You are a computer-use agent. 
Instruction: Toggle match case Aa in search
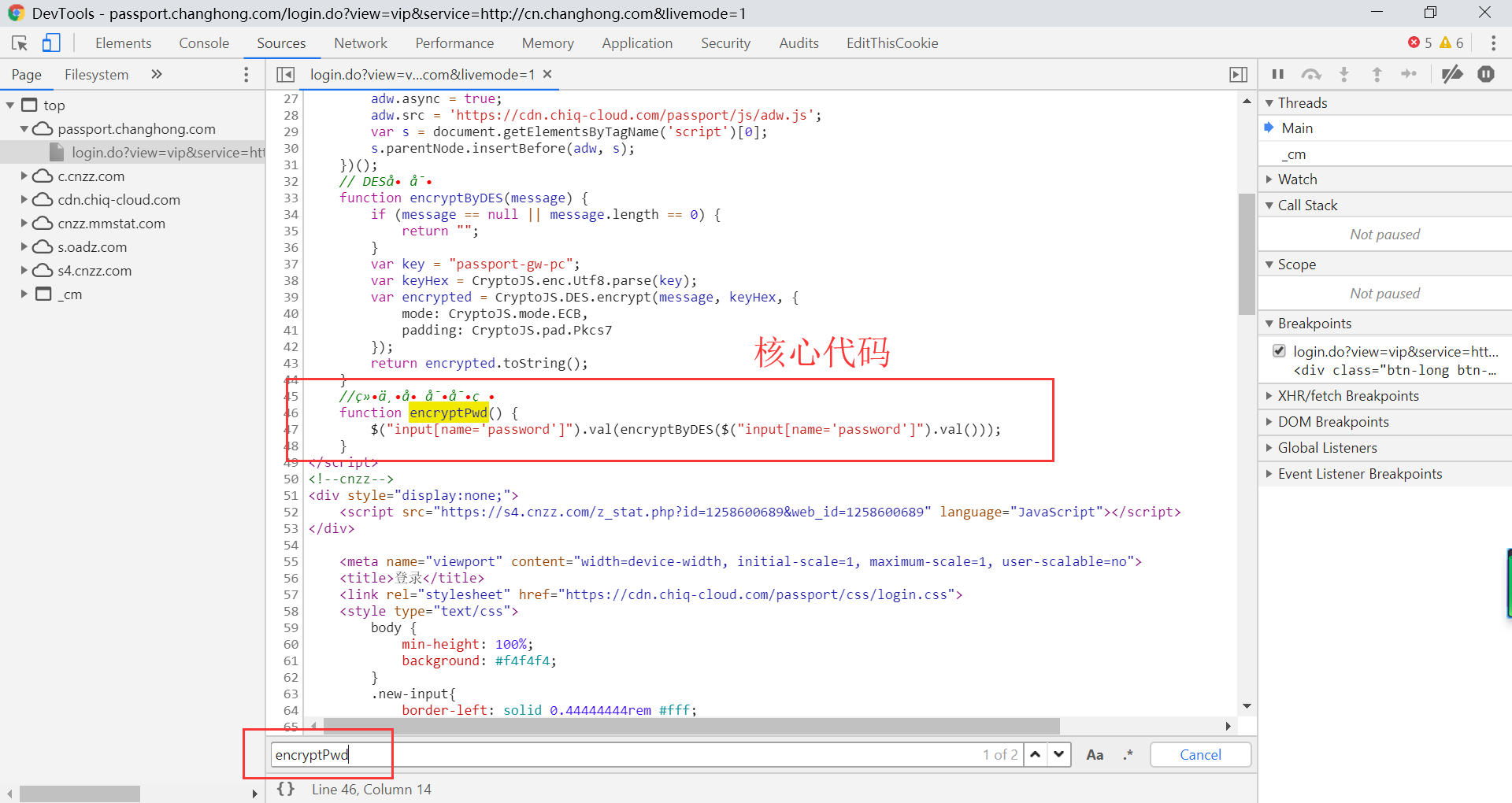point(1095,755)
